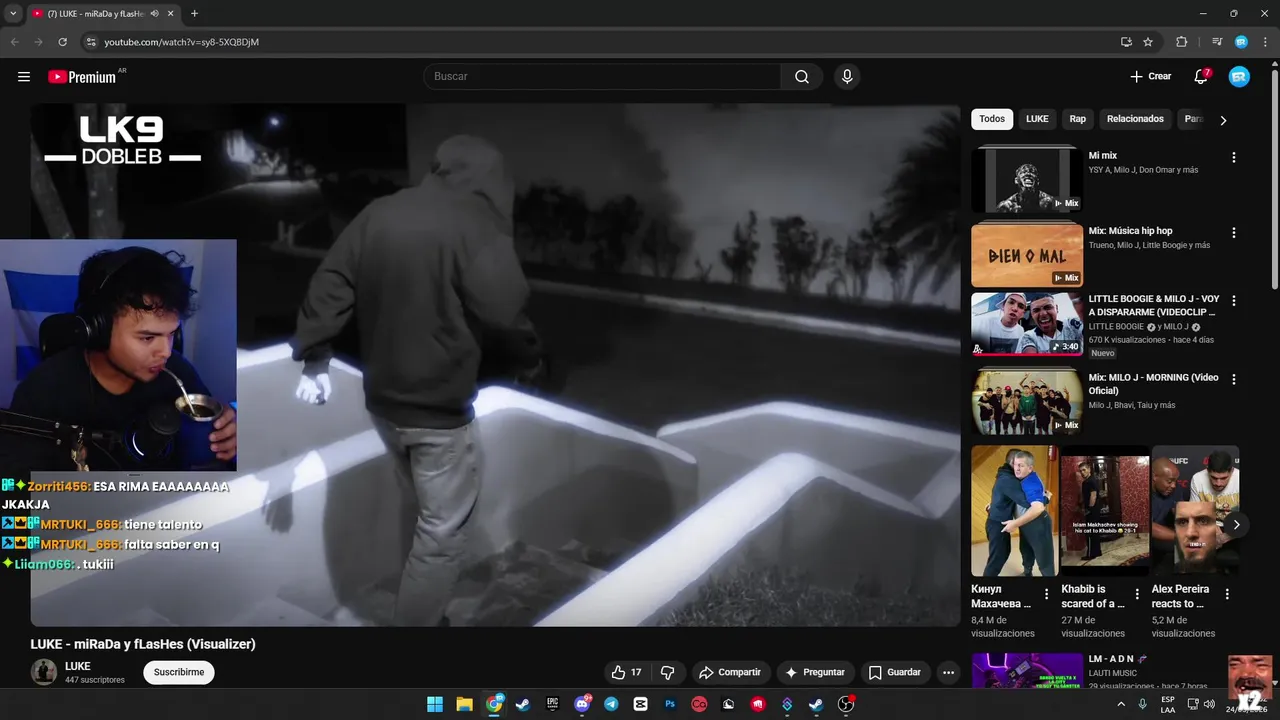Close the LUKE YouTube tab
Viewport: 1280px width, 720px height.
(171, 14)
